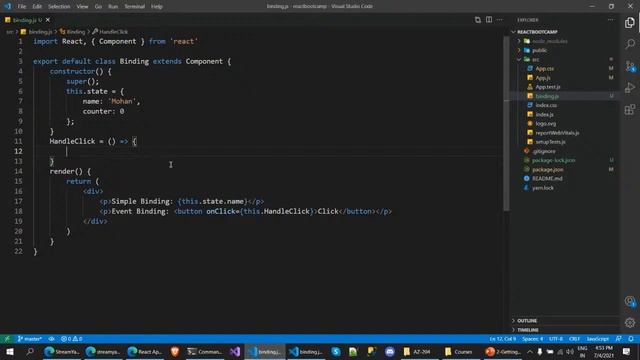Open the Manage gear in the activity bar

[630, 323]
